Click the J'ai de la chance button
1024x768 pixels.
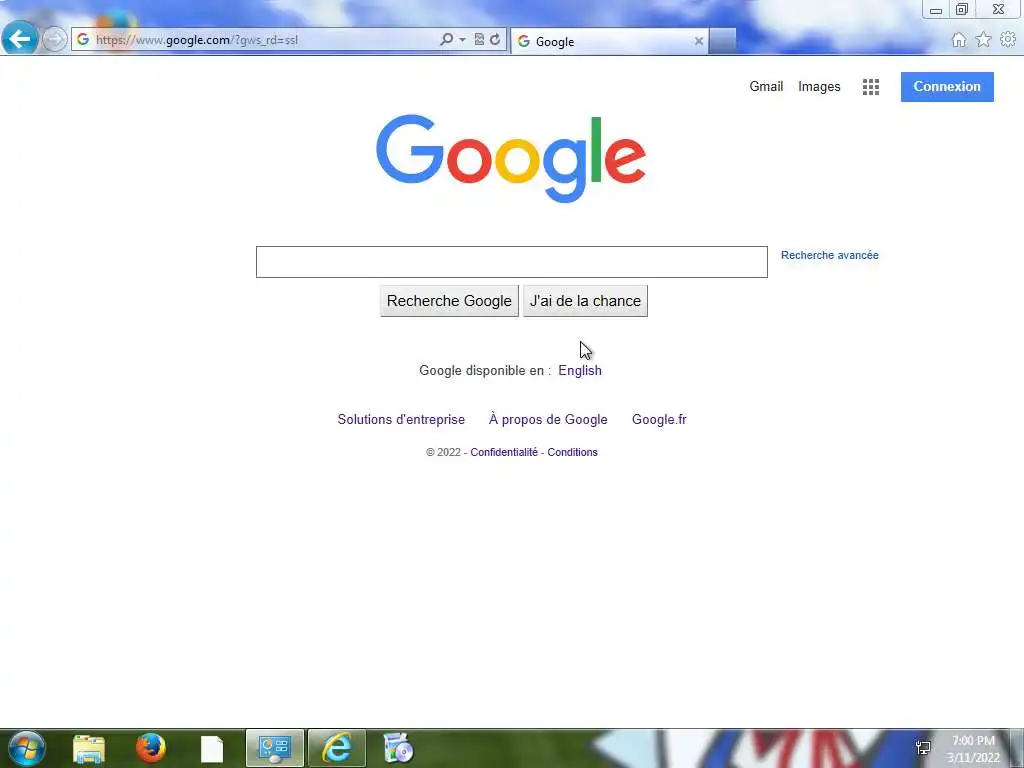[585, 301]
